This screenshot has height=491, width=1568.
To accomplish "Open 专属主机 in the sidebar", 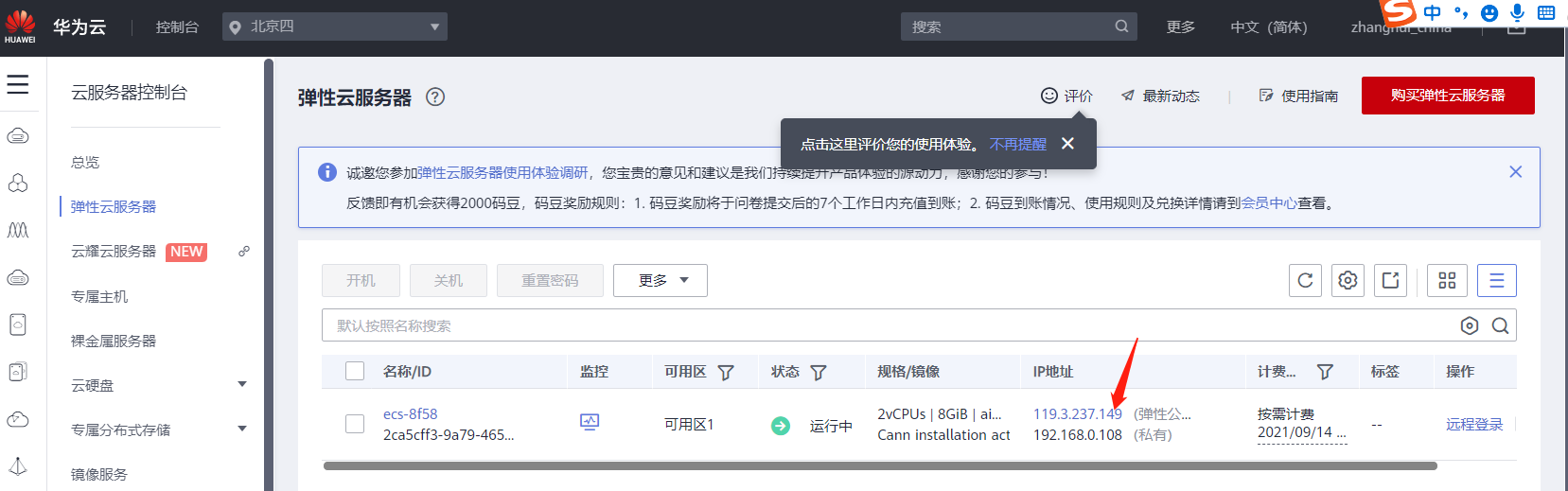I will [x=99, y=297].
